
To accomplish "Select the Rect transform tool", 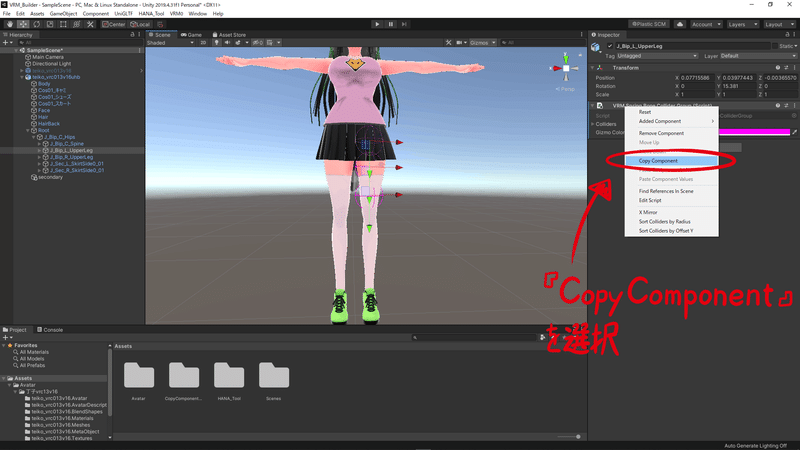I will pos(63,24).
